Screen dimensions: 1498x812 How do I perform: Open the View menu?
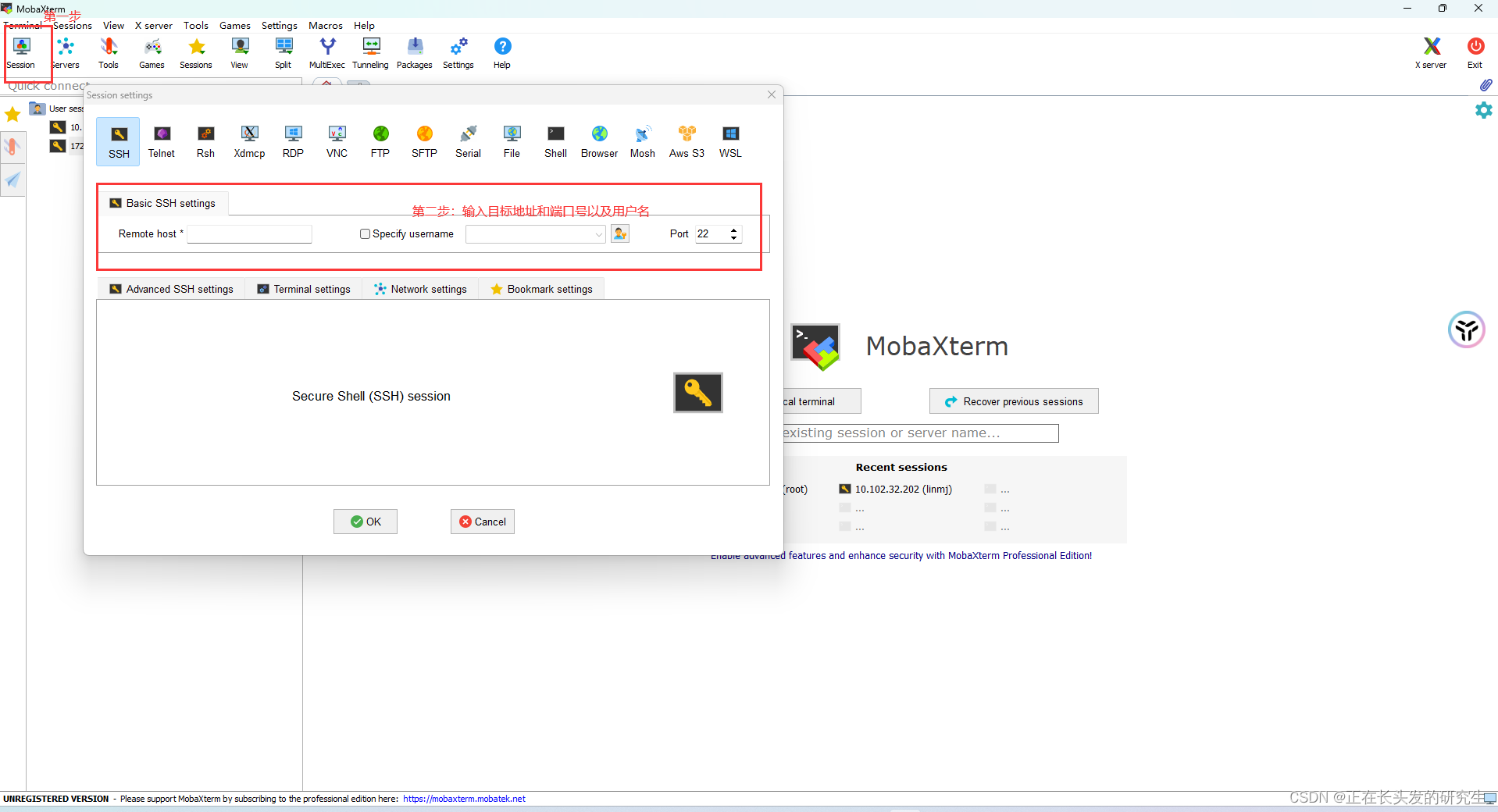(113, 26)
